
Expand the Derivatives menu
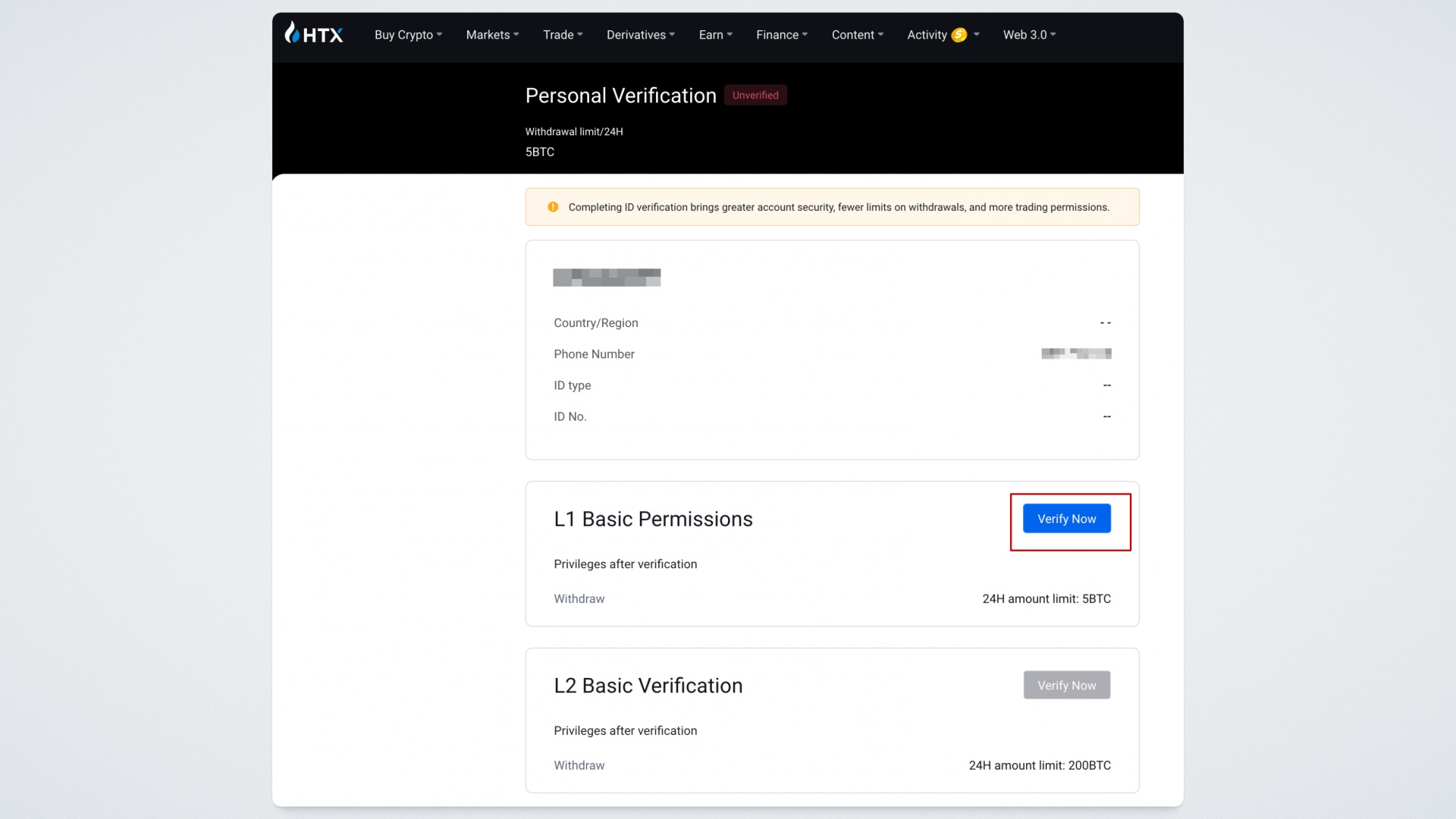[x=640, y=35]
